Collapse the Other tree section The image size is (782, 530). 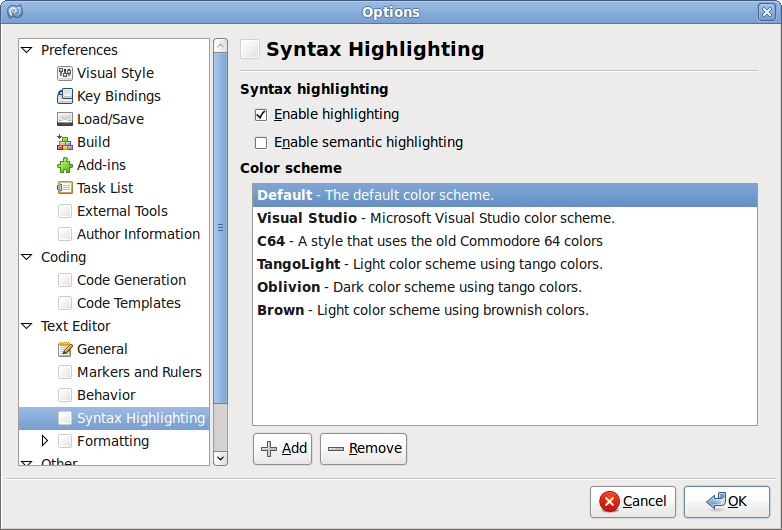click(27, 463)
